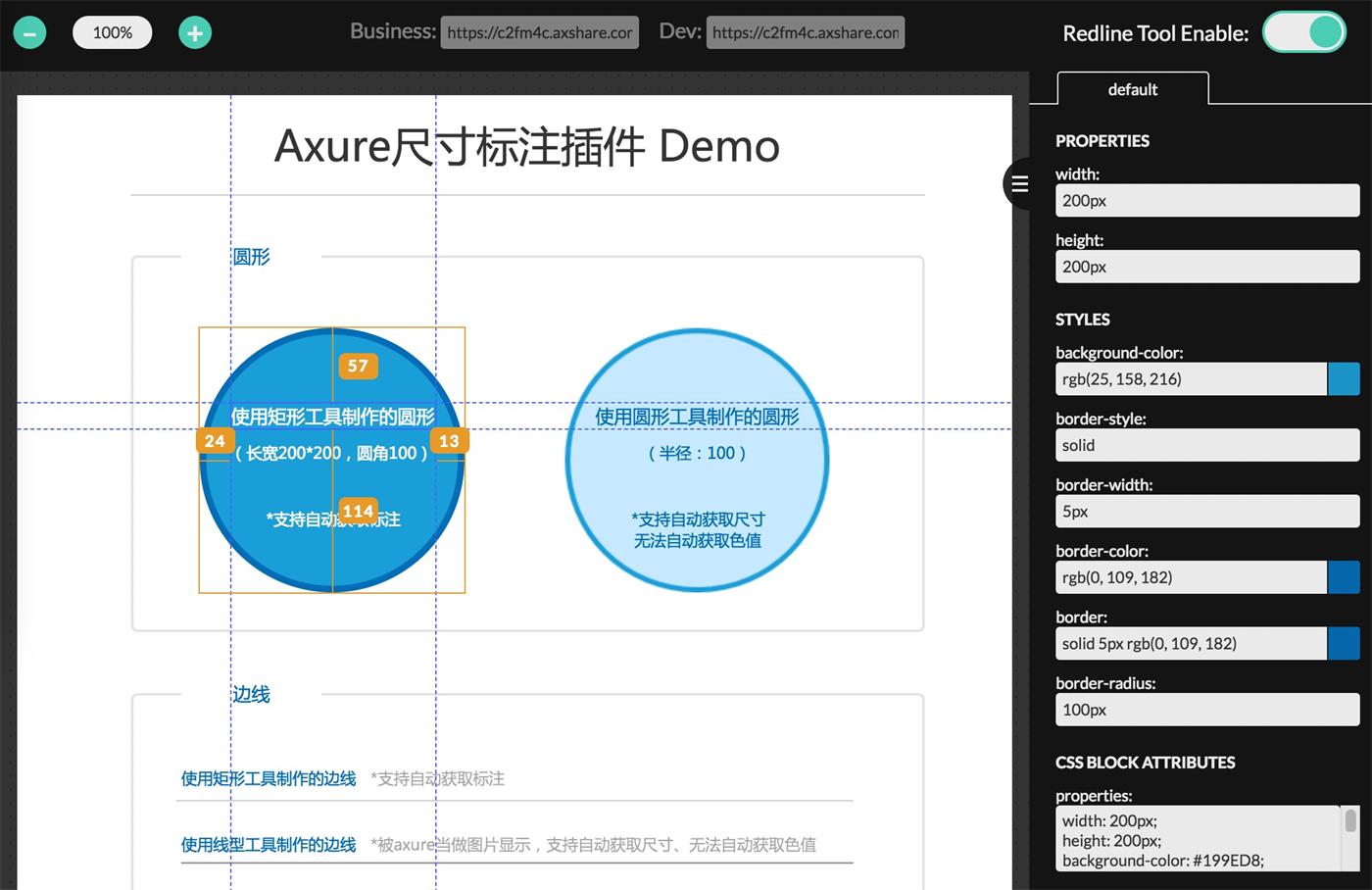Open the hamburger menu on the canvas edge
Image resolution: width=1372 pixels, height=890 pixels.
(x=1019, y=183)
